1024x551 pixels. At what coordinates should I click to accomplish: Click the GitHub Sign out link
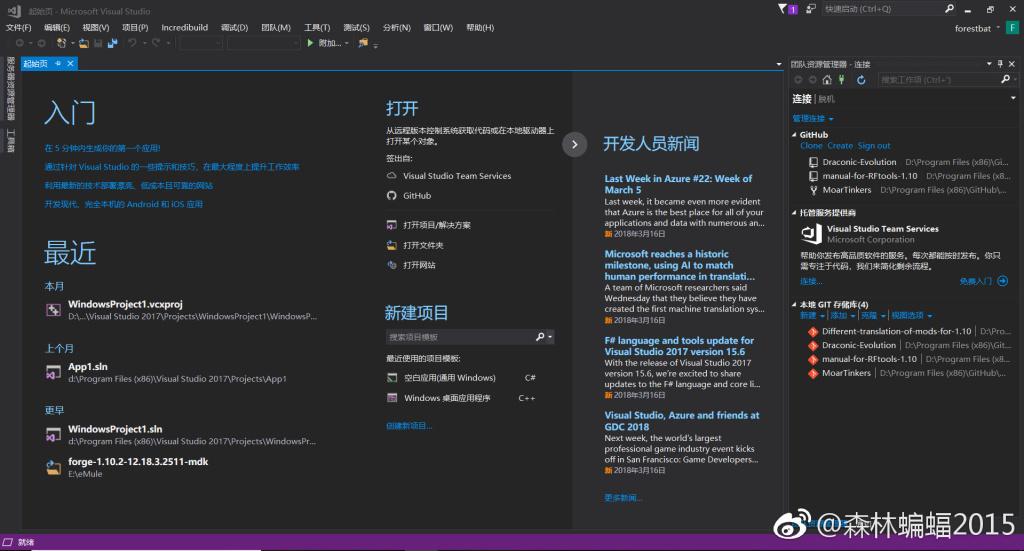(x=874, y=146)
